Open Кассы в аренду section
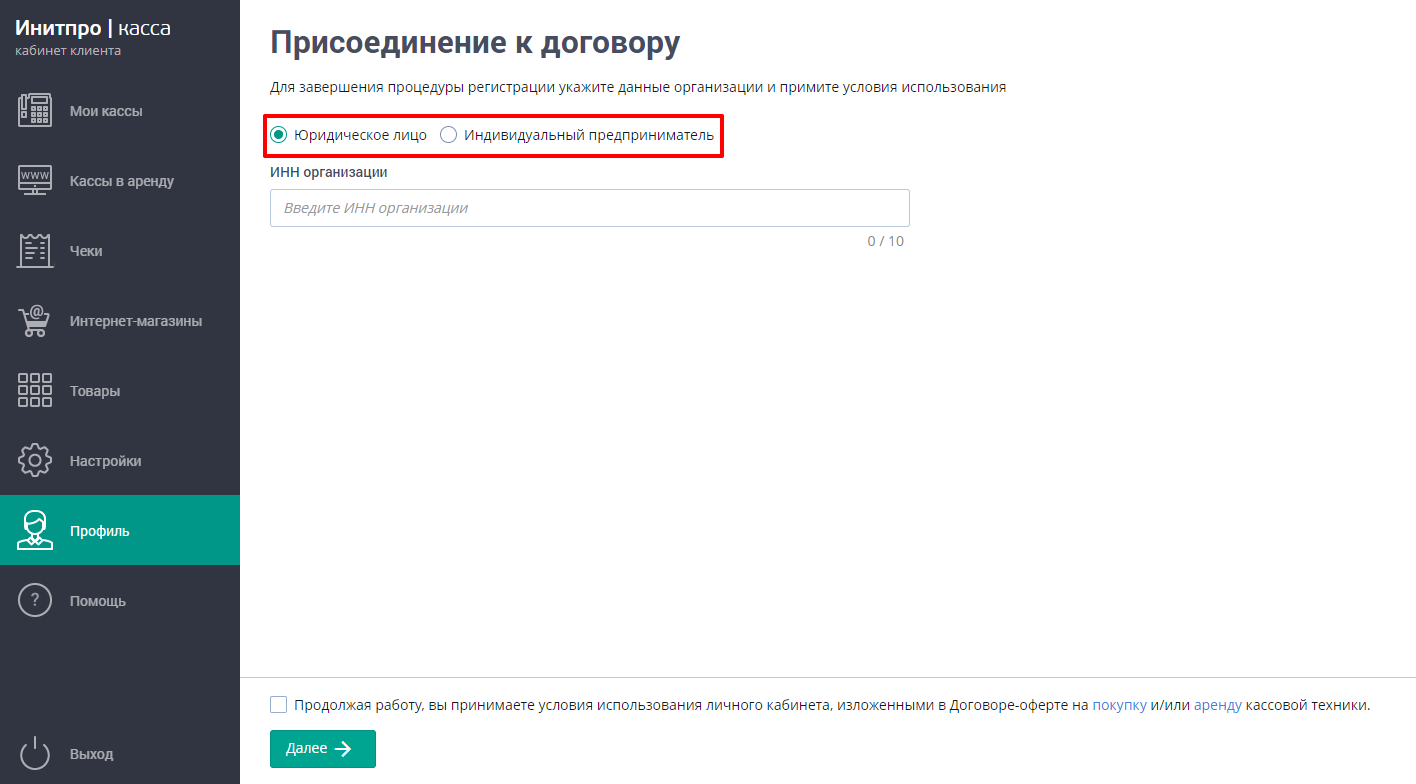 [122, 181]
